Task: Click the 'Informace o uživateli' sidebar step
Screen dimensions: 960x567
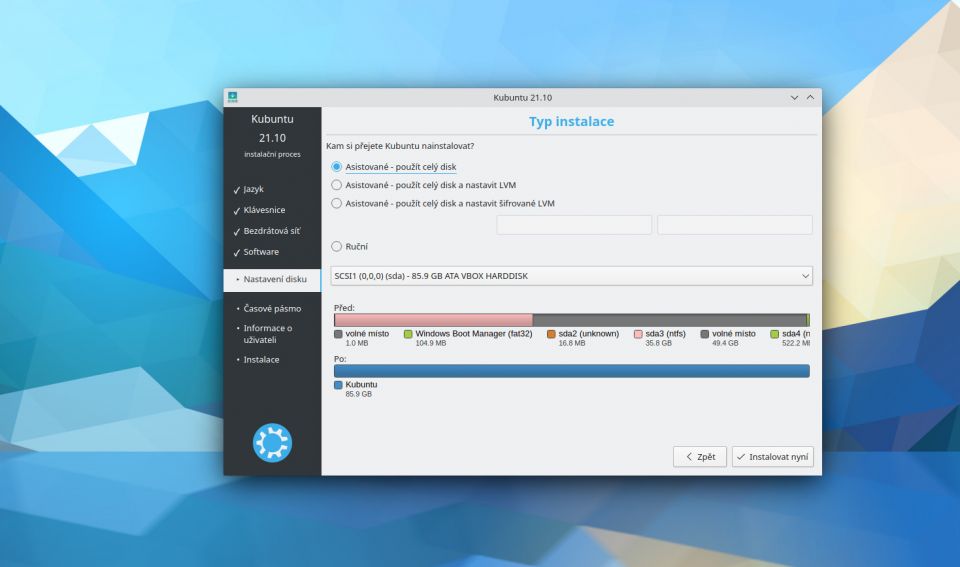Action: [x=268, y=334]
